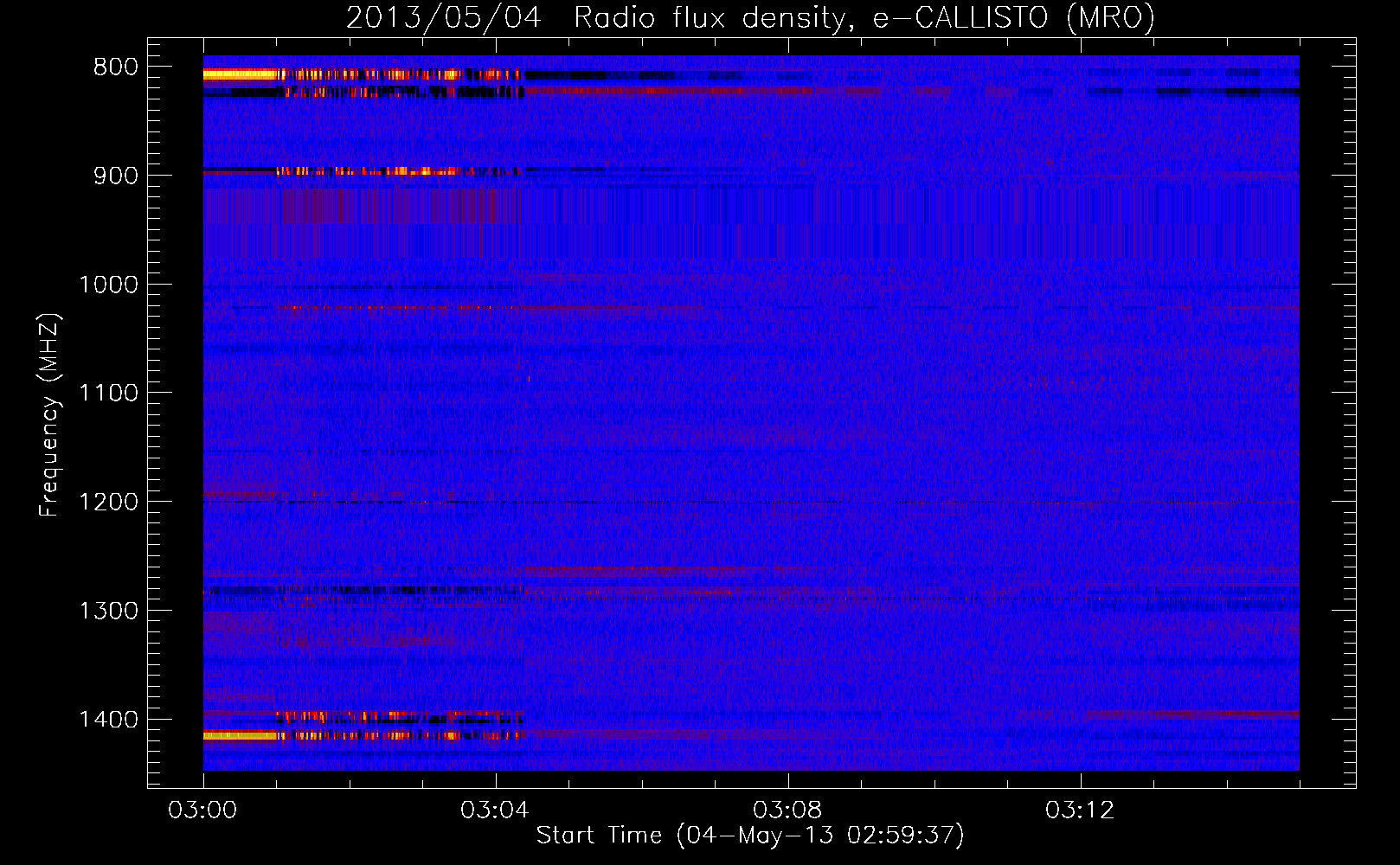Select the "1300" frequency axis label

[108, 611]
